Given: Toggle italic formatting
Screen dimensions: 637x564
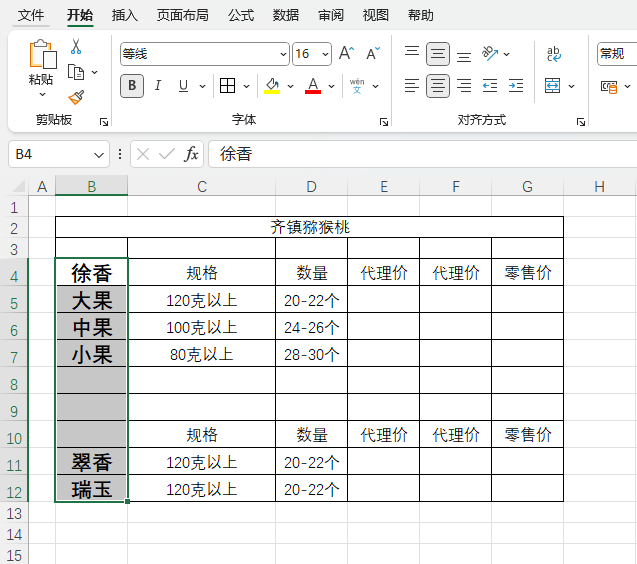Looking at the screenshot, I should (x=158, y=86).
